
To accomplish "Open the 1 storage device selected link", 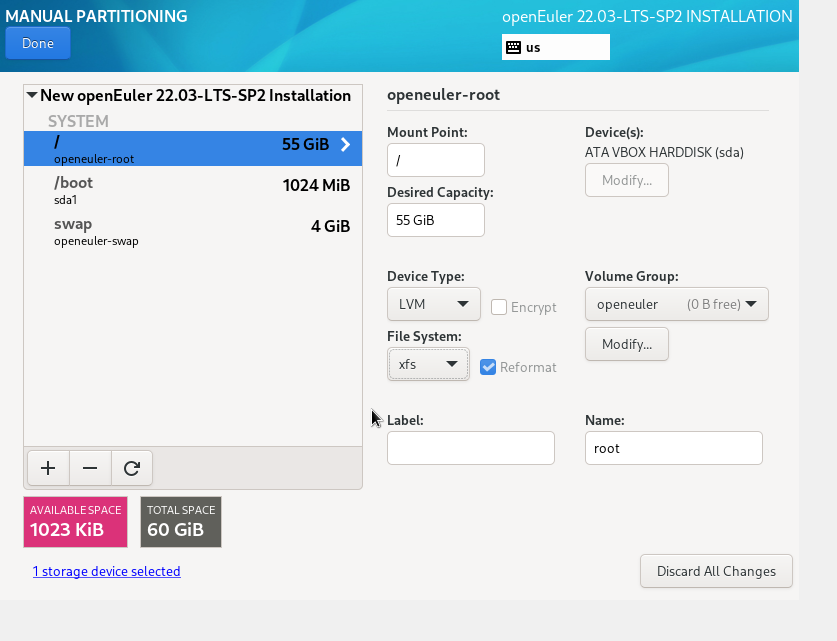I will (x=106, y=571).
